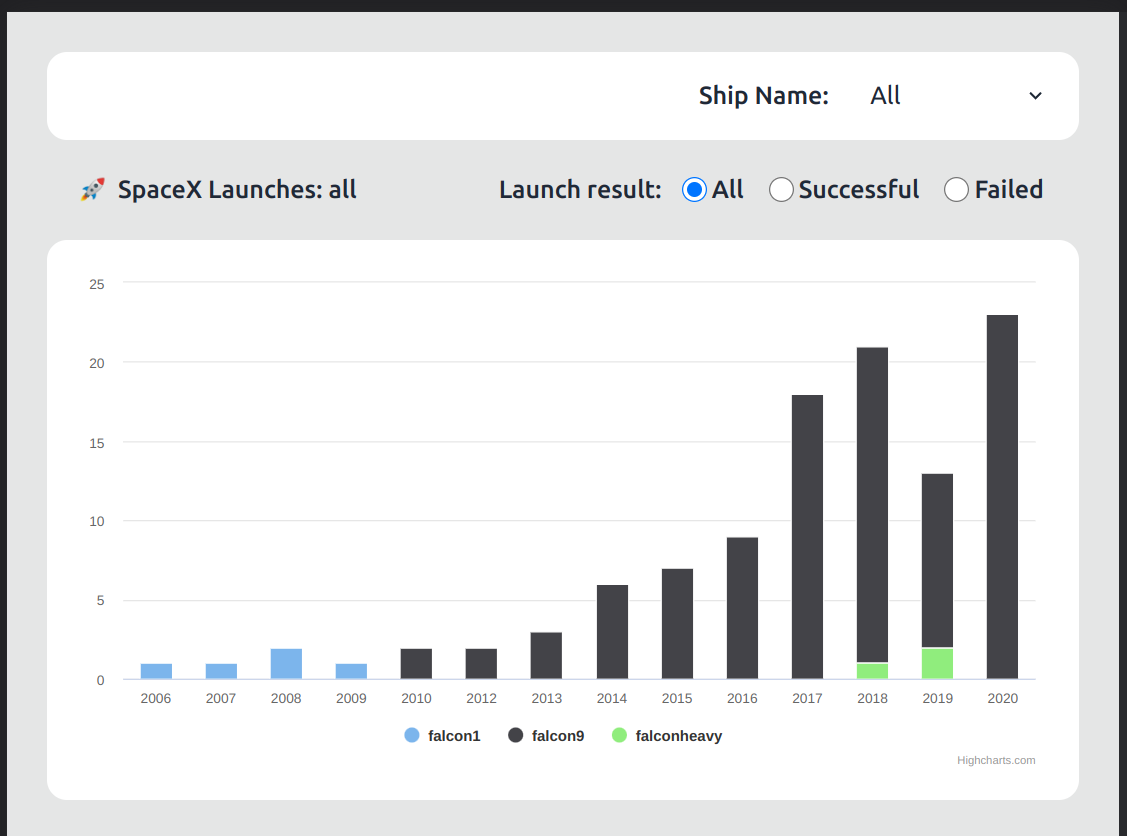Click the 'Ship Name:' label
The height and width of the screenshot is (836, 1127).
(763, 96)
